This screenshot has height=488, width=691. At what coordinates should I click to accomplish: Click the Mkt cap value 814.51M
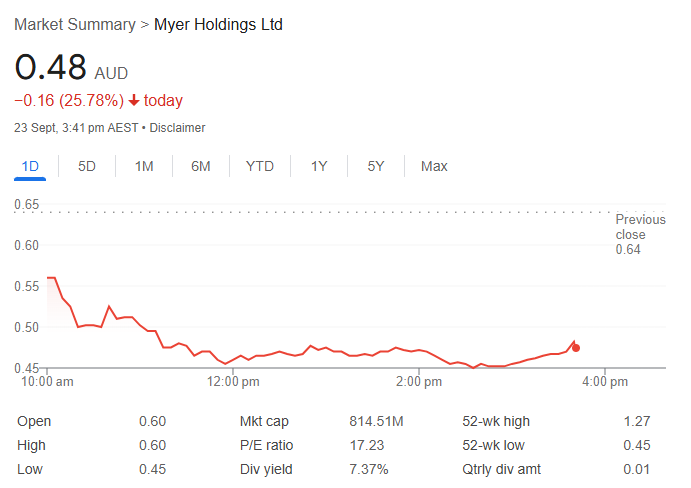coord(377,421)
